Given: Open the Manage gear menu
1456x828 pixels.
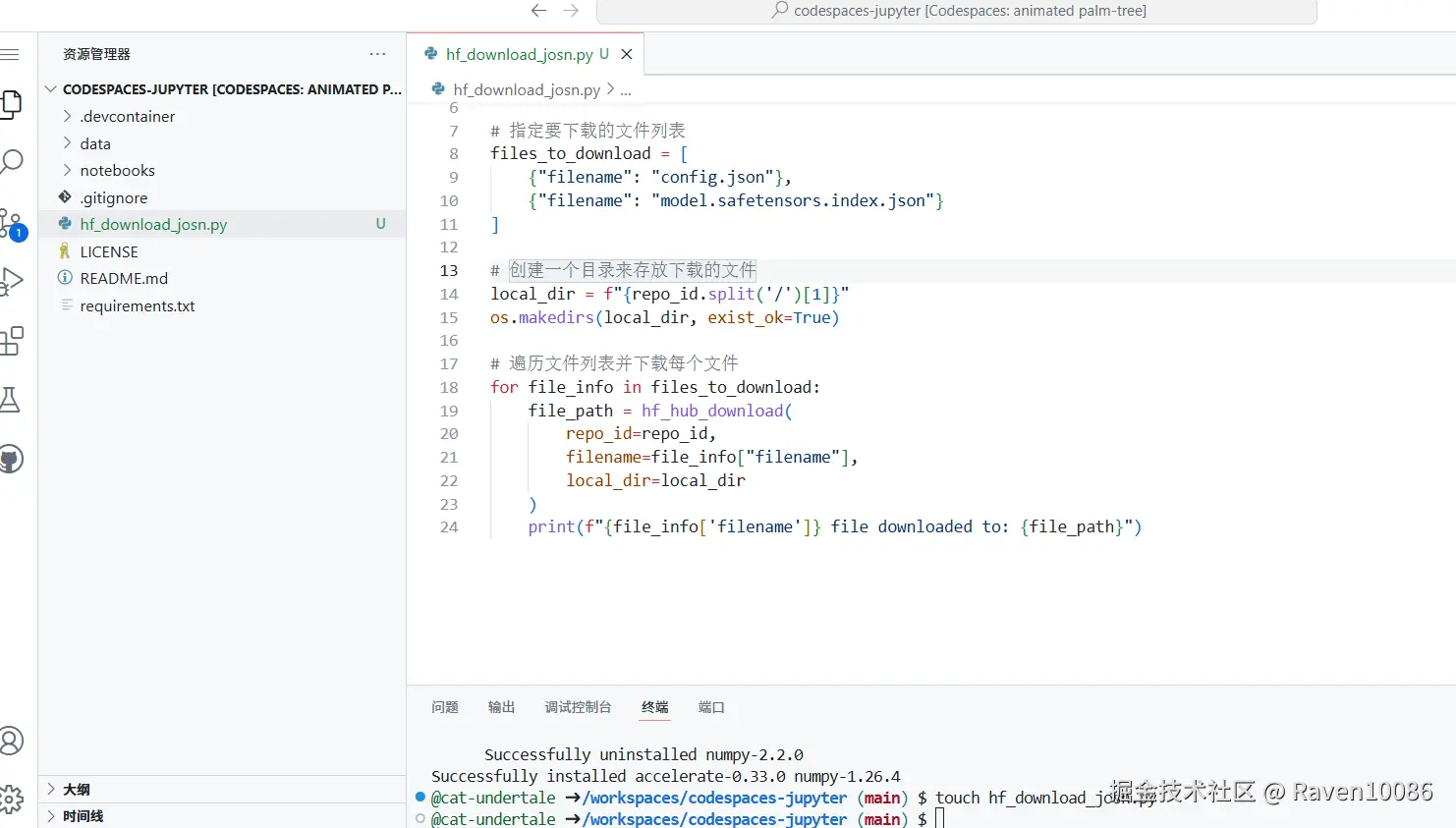Looking at the screenshot, I should coord(11,799).
